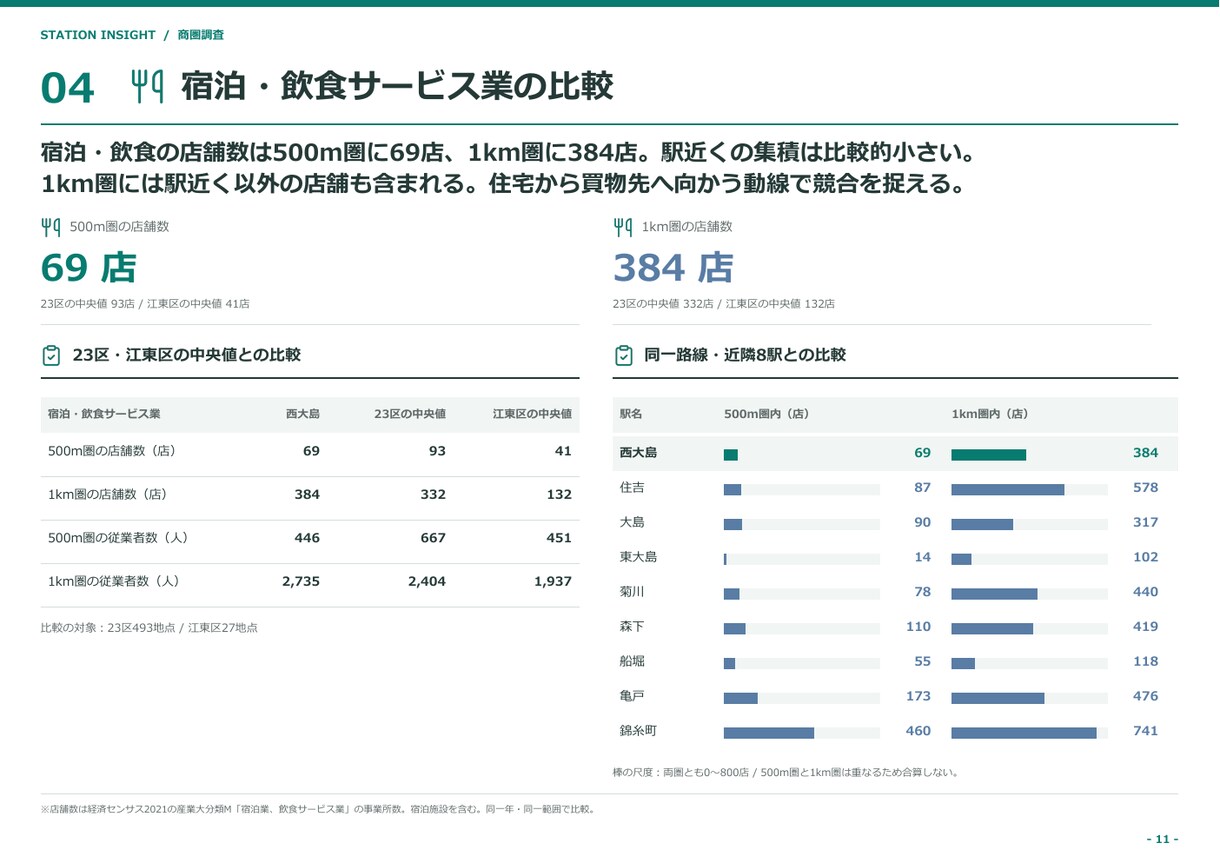Click the 1km圏内（店） column header

coord(990,414)
